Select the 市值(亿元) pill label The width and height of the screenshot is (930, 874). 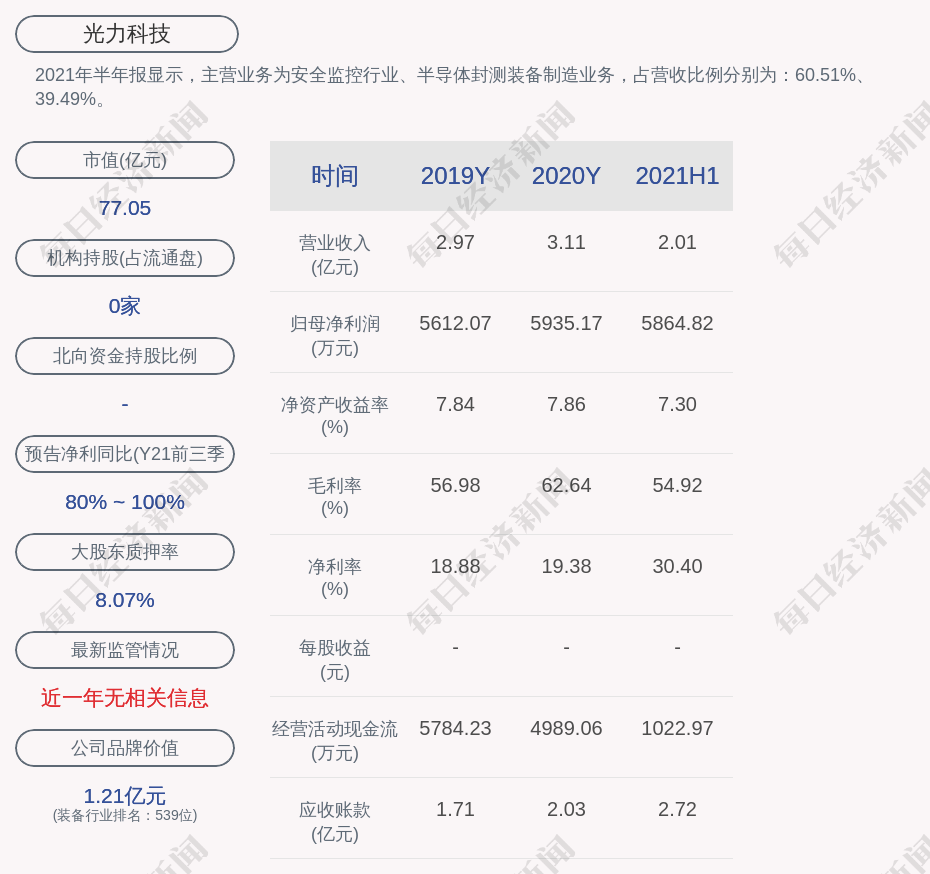(x=125, y=160)
